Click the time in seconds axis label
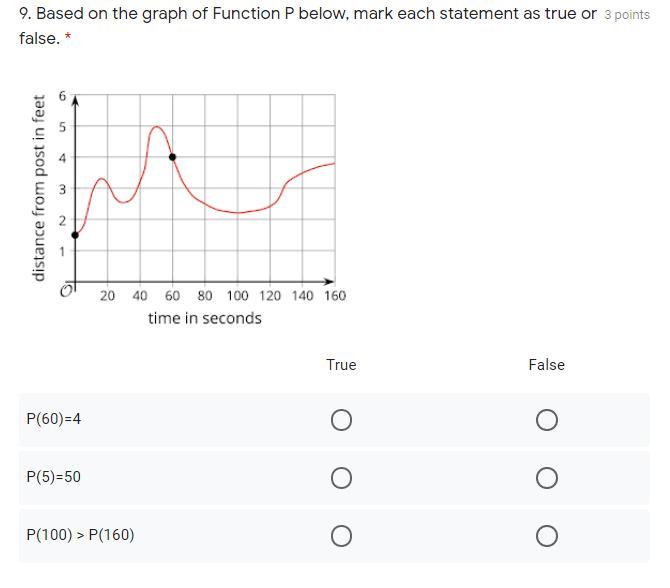The image size is (670, 588). point(205,318)
